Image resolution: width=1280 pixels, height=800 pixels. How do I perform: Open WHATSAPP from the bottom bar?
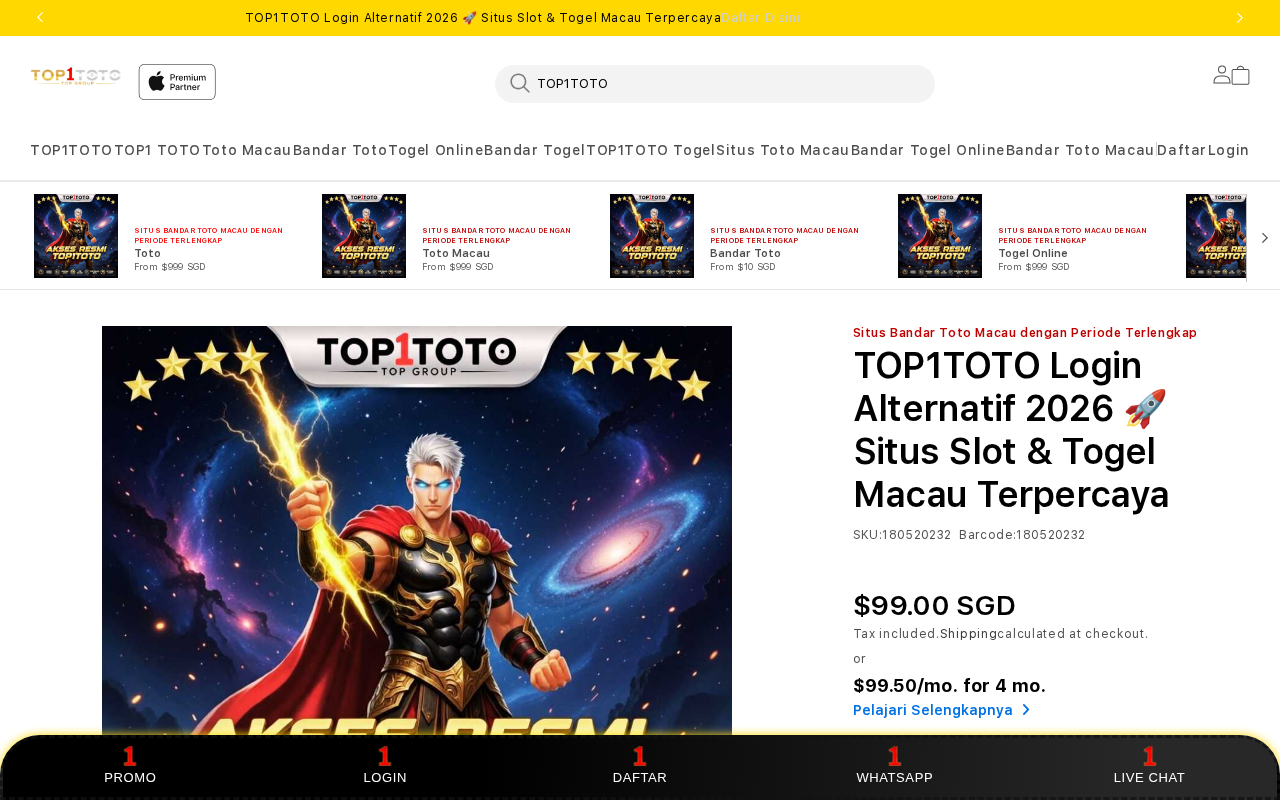pyautogui.click(x=895, y=766)
